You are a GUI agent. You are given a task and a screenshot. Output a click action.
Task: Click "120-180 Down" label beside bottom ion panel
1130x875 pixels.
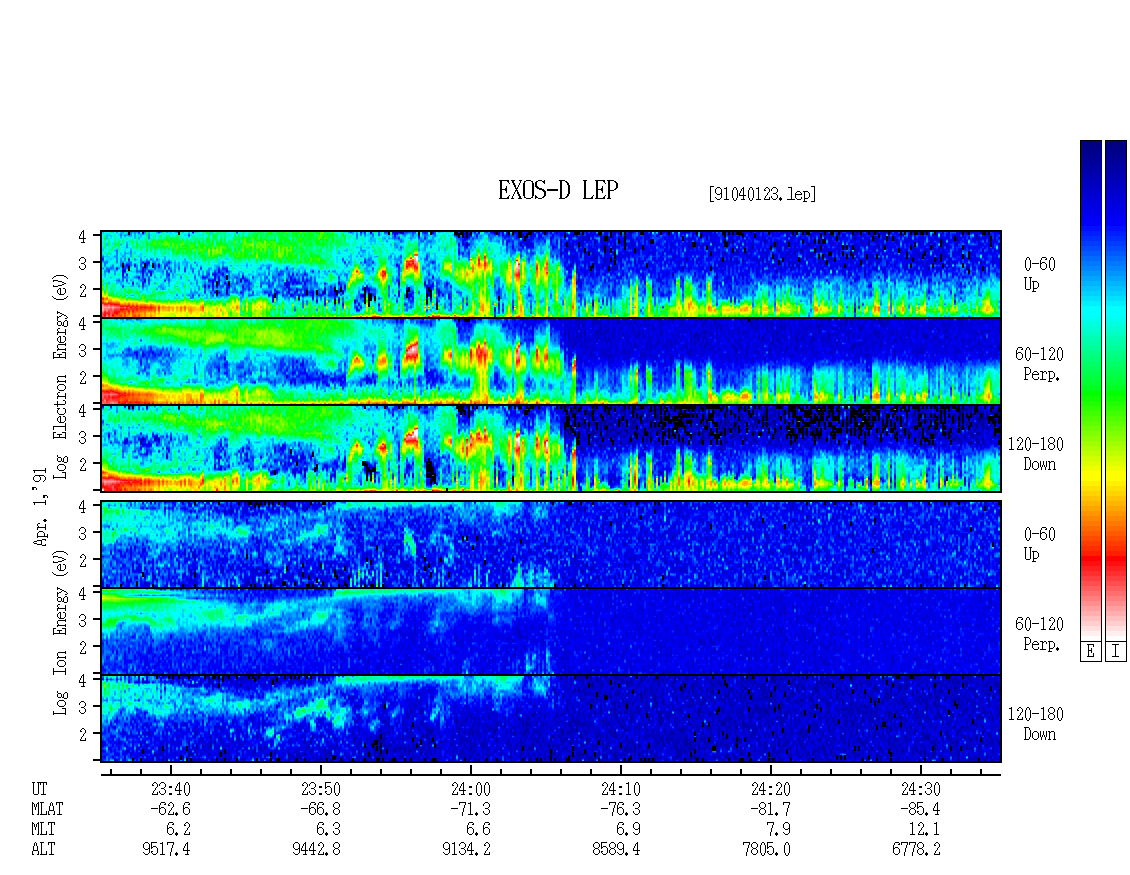(1036, 724)
